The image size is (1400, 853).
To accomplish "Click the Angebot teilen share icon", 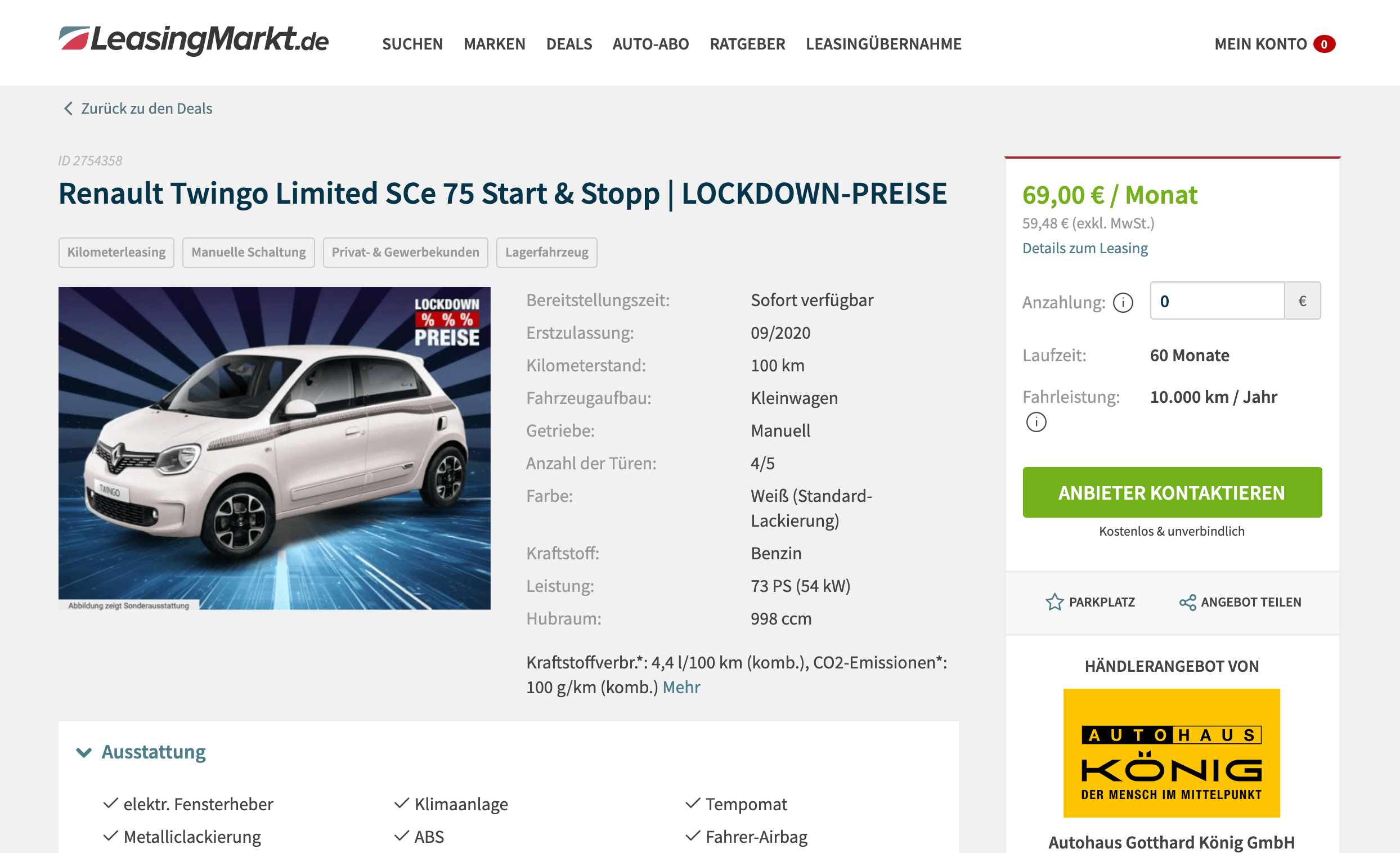I will click(x=1187, y=602).
